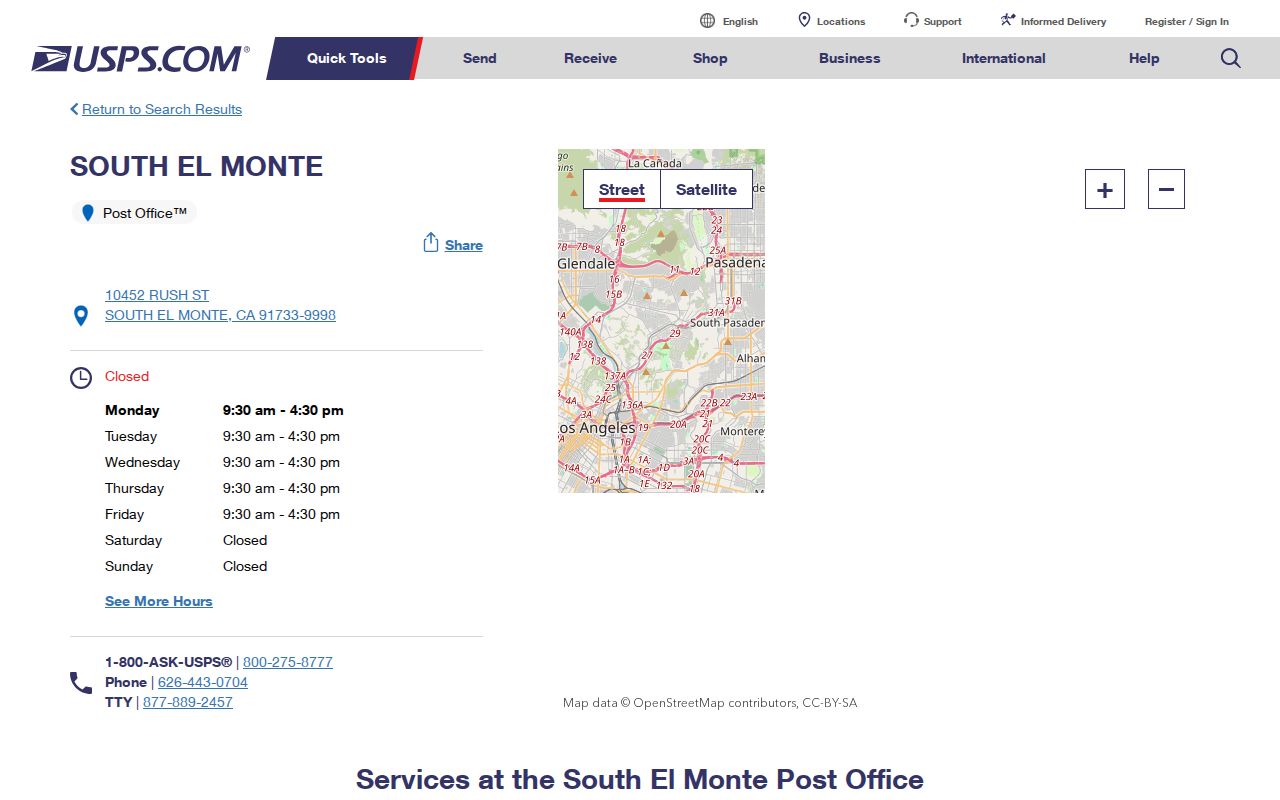1280x800 pixels.
Task: Click the red Closed status text
Action: click(x=127, y=376)
